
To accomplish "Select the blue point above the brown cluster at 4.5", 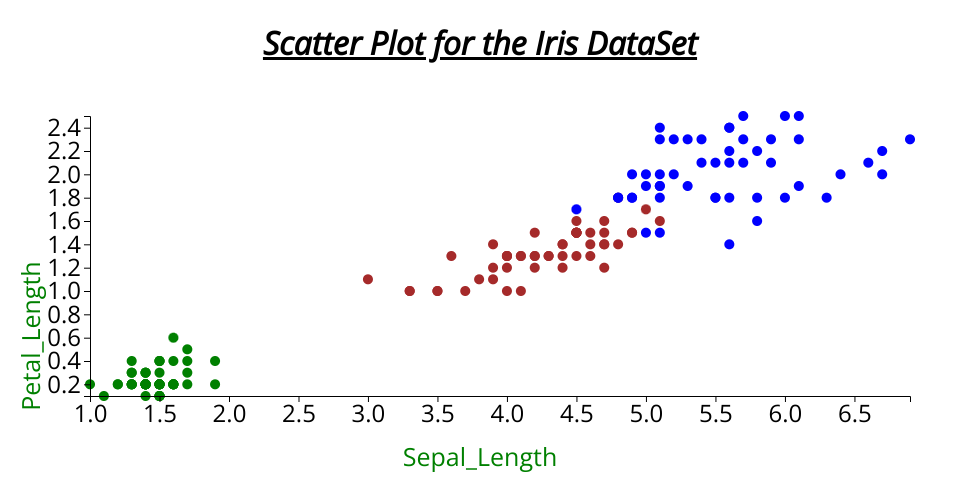I will (576, 209).
